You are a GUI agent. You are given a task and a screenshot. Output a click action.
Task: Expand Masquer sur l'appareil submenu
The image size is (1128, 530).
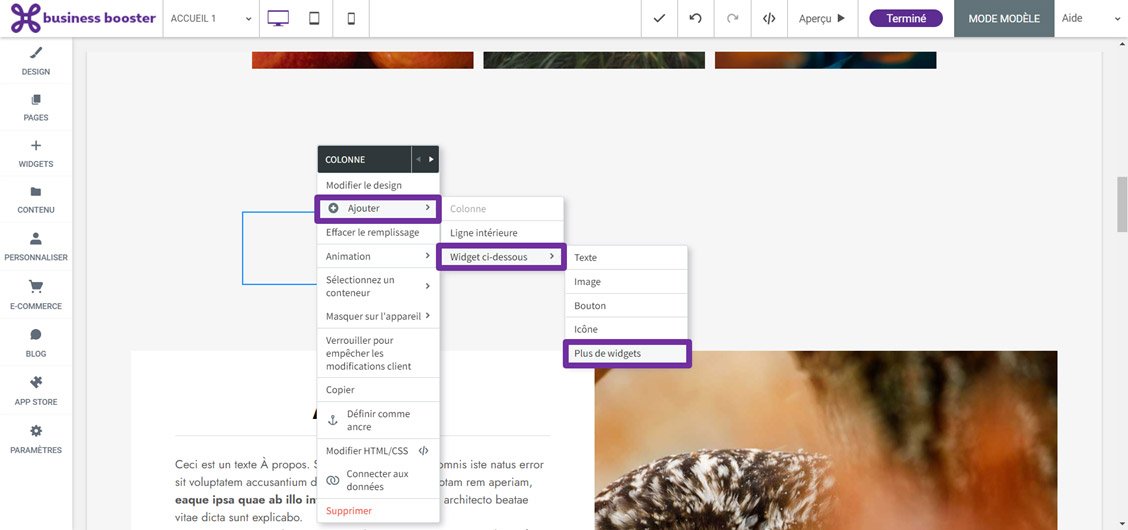[377, 316]
